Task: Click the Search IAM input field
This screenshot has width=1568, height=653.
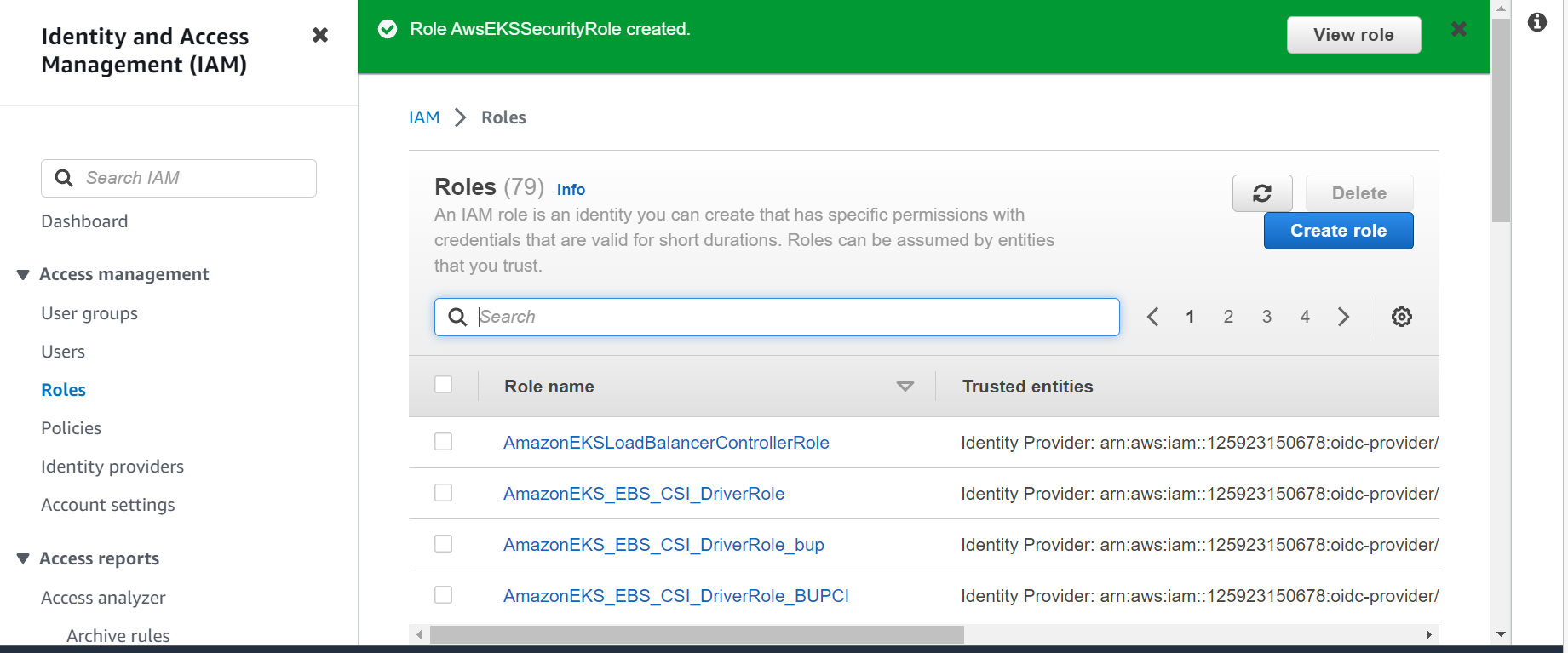Action: (x=179, y=178)
